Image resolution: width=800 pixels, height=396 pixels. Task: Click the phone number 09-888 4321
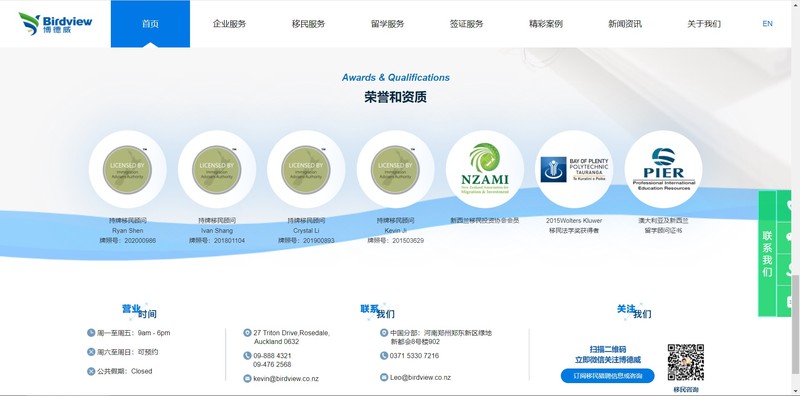pyautogui.click(x=272, y=356)
